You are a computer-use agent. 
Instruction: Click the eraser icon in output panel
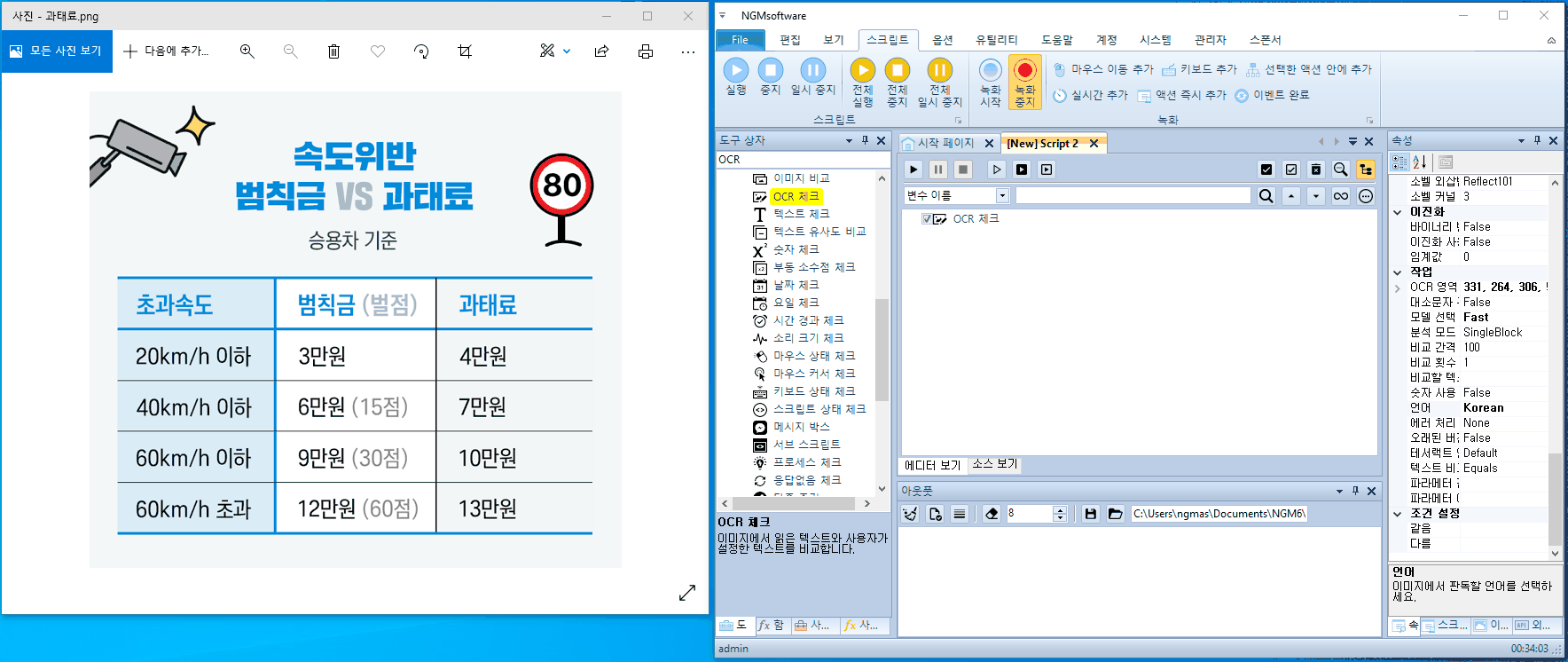click(x=992, y=514)
